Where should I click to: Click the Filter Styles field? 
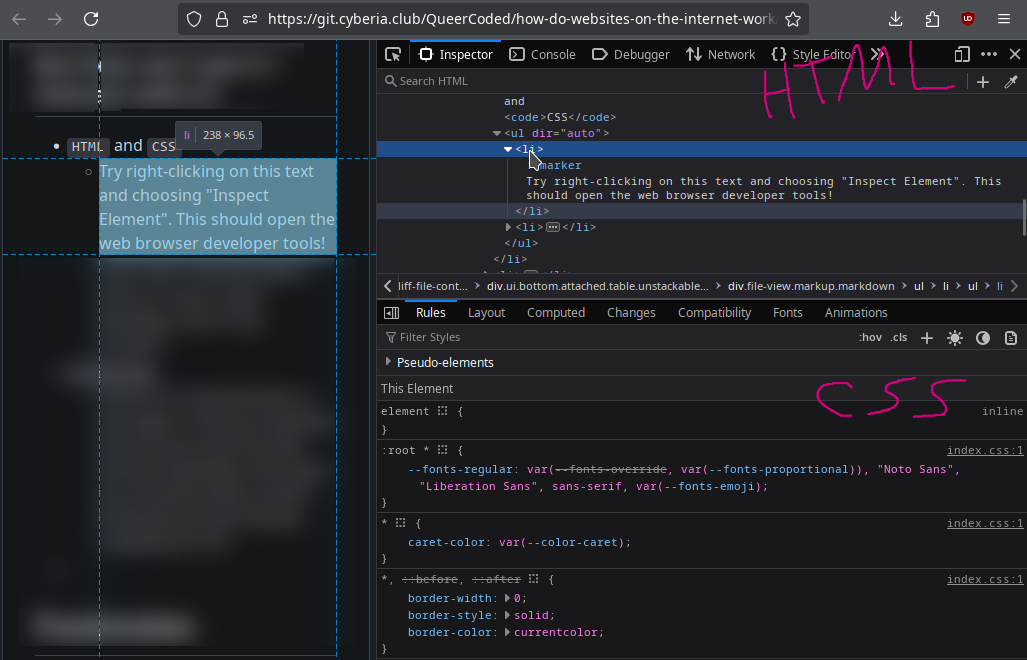(616, 337)
